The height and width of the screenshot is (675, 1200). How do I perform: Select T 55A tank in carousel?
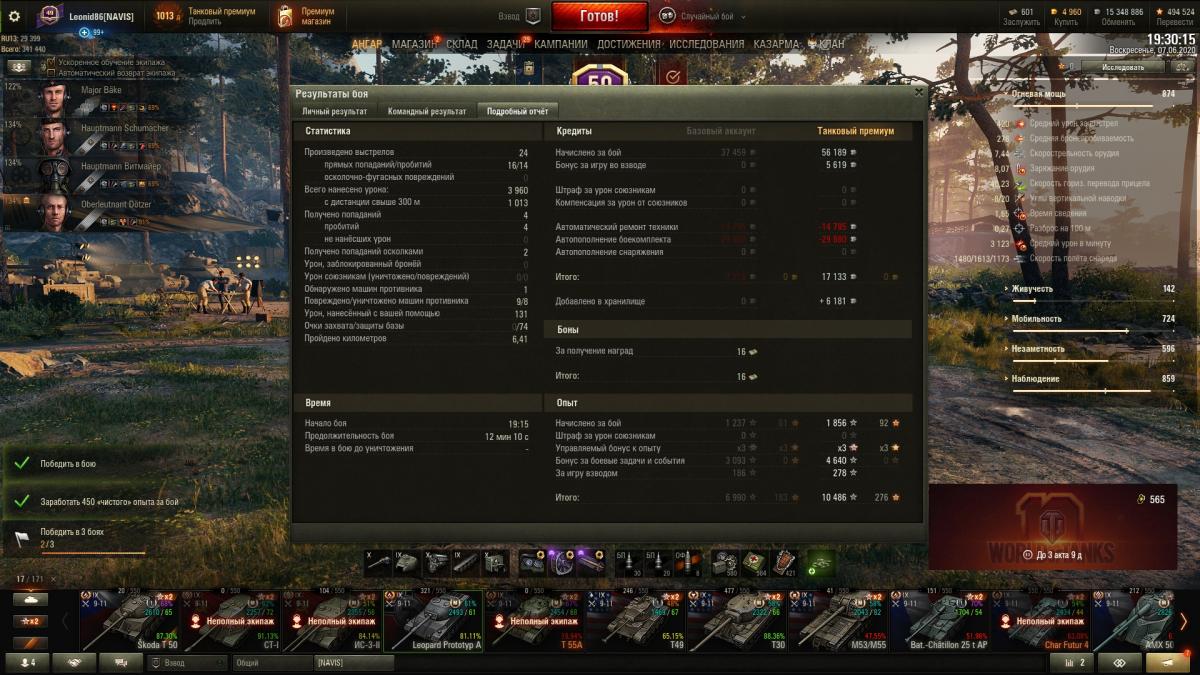535,620
